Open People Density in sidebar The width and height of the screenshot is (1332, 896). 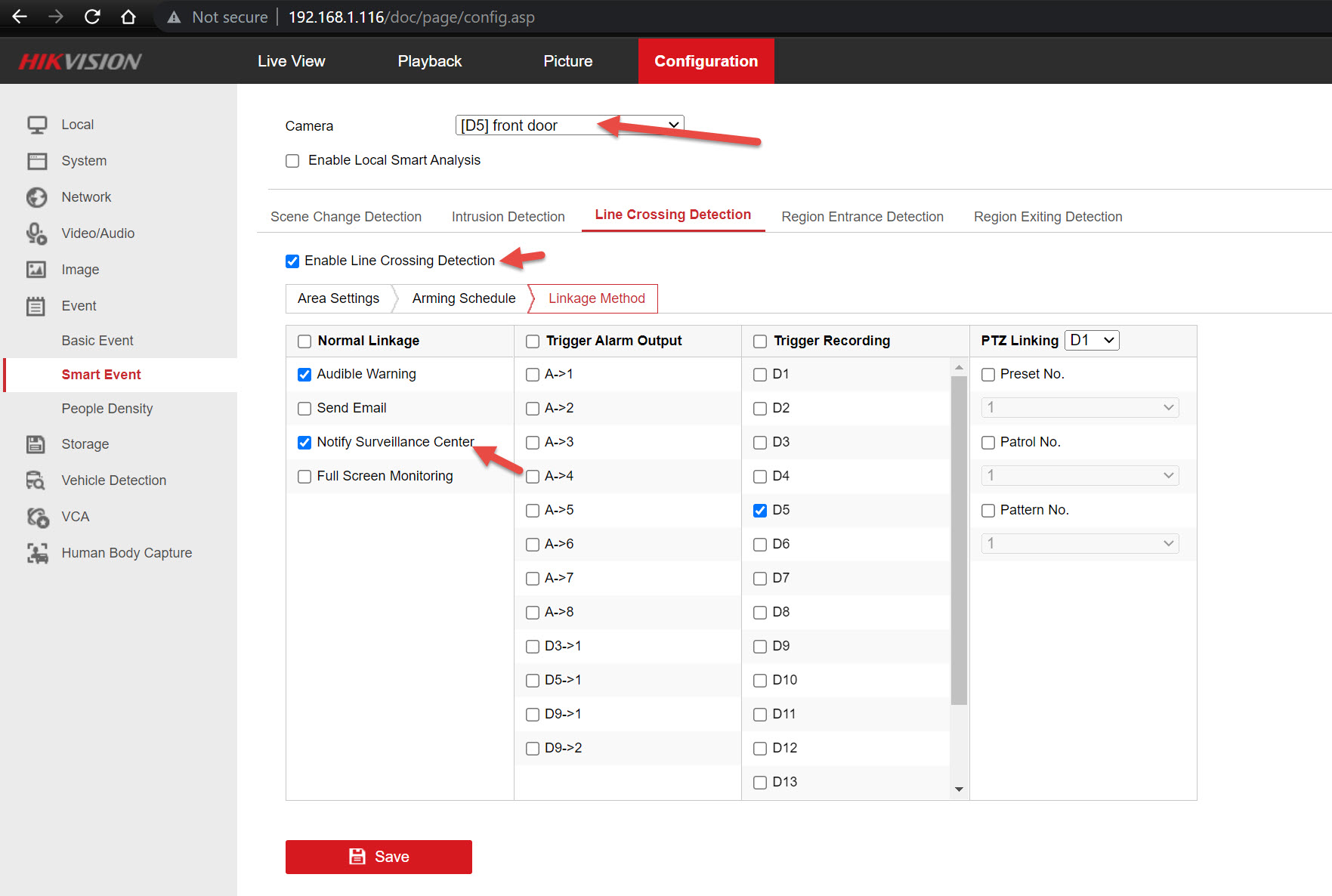point(107,409)
